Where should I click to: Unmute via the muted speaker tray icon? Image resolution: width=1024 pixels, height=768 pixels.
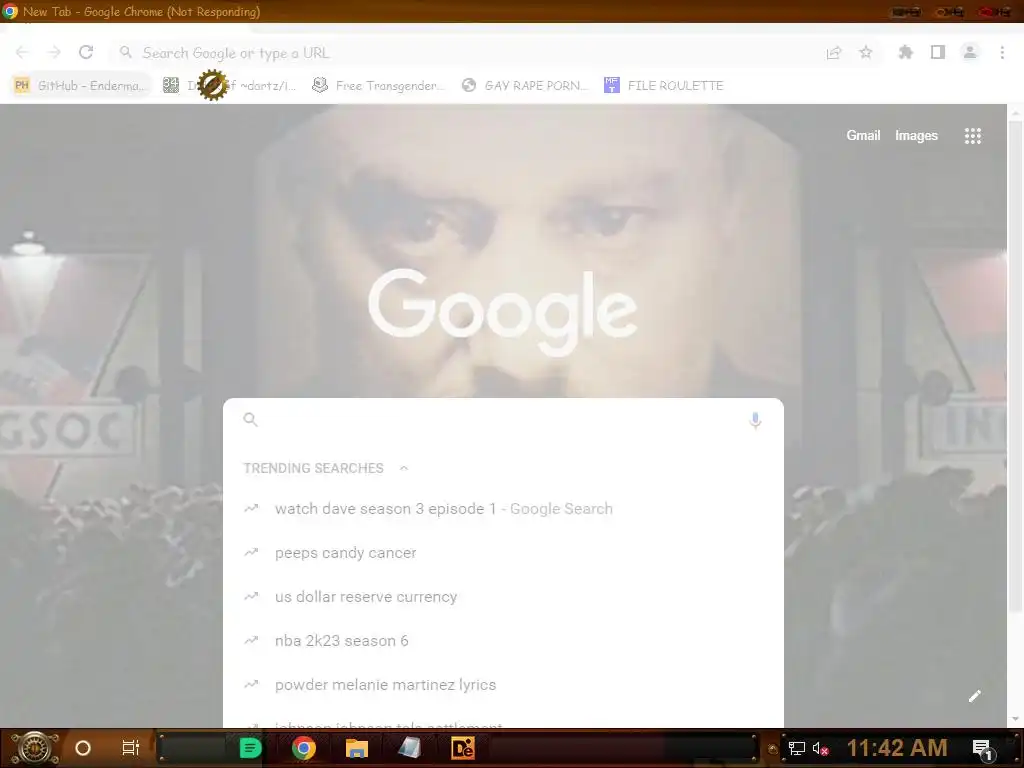click(820, 748)
